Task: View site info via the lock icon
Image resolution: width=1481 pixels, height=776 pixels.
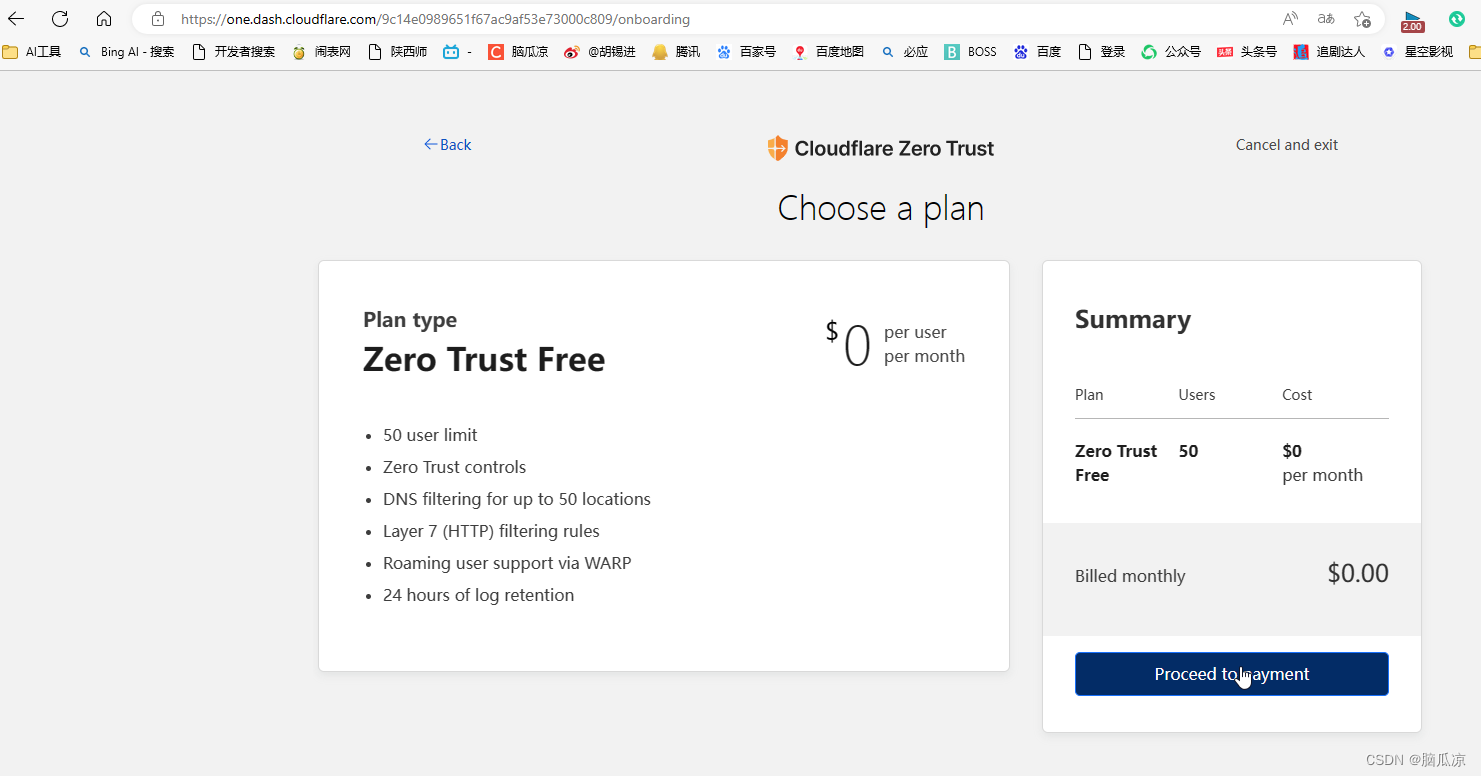Action: (157, 19)
